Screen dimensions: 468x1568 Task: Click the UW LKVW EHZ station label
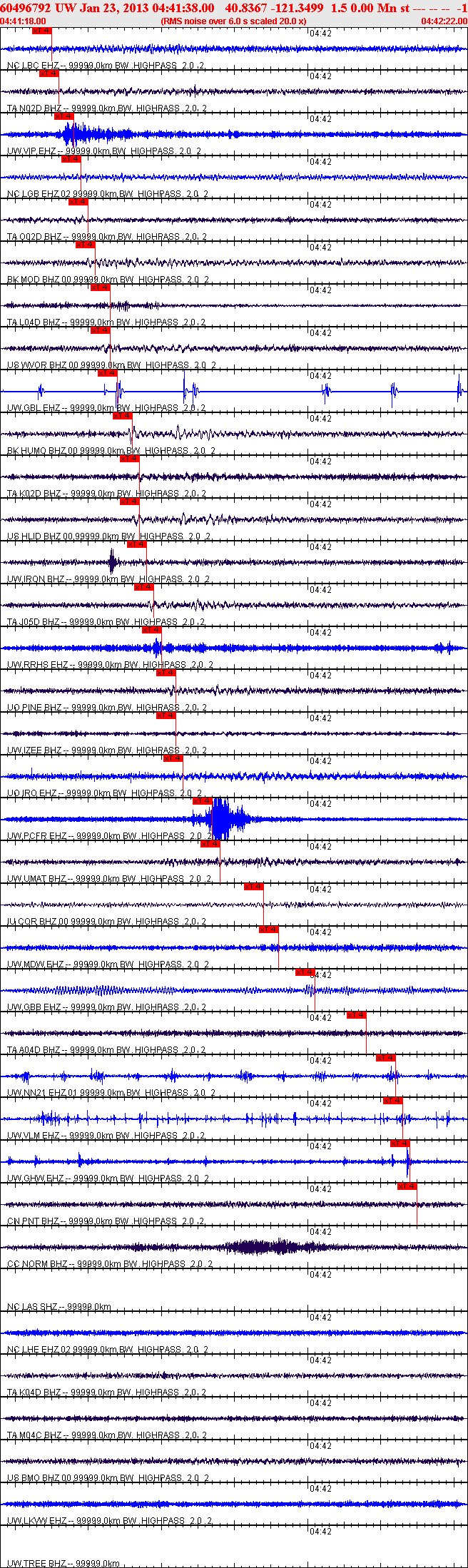coord(110,1521)
